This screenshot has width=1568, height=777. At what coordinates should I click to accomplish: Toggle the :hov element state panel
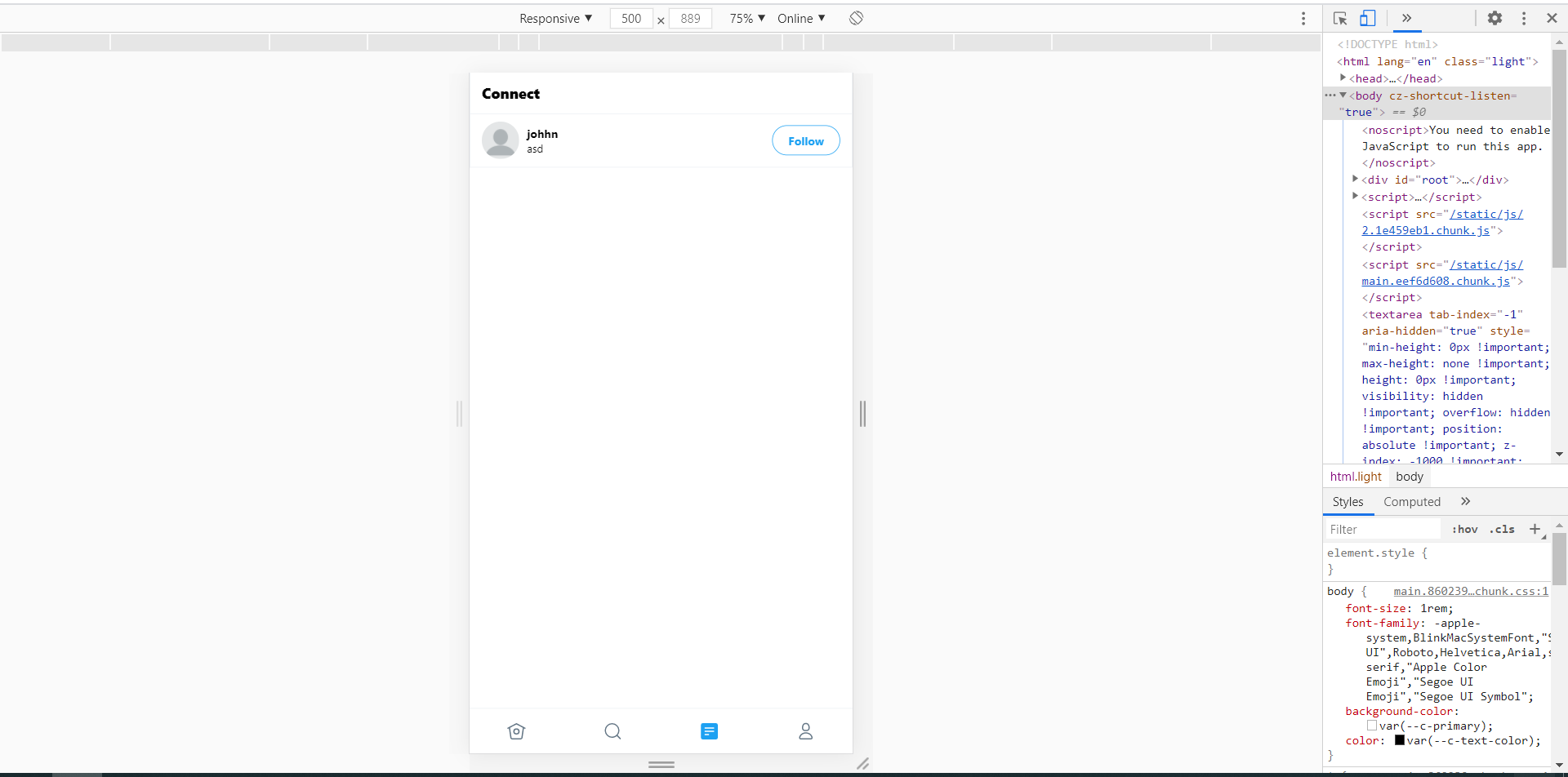(1465, 529)
